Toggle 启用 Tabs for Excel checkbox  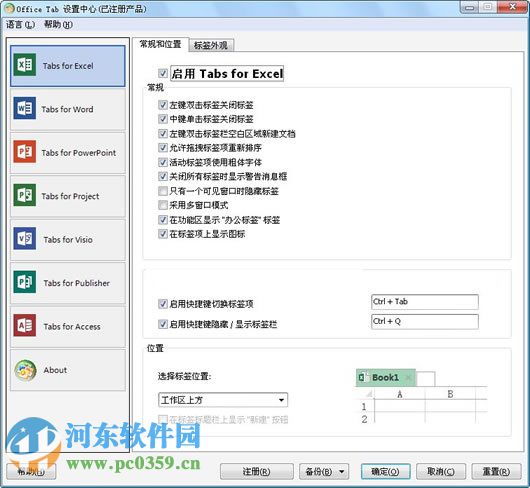163,73
